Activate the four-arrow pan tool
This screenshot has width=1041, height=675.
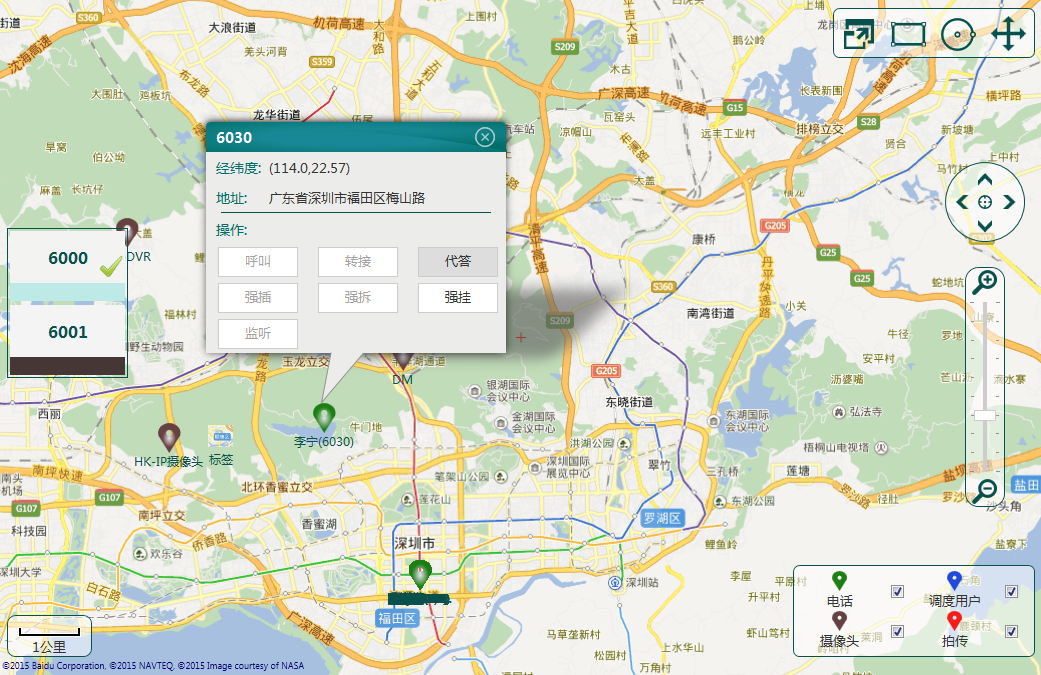[x=1009, y=34]
